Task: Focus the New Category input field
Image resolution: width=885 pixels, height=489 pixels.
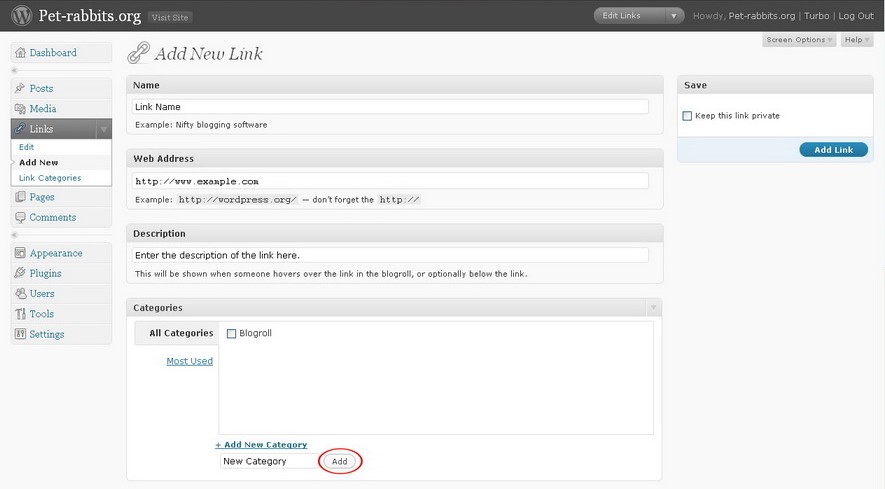Action: (x=270, y=461)
